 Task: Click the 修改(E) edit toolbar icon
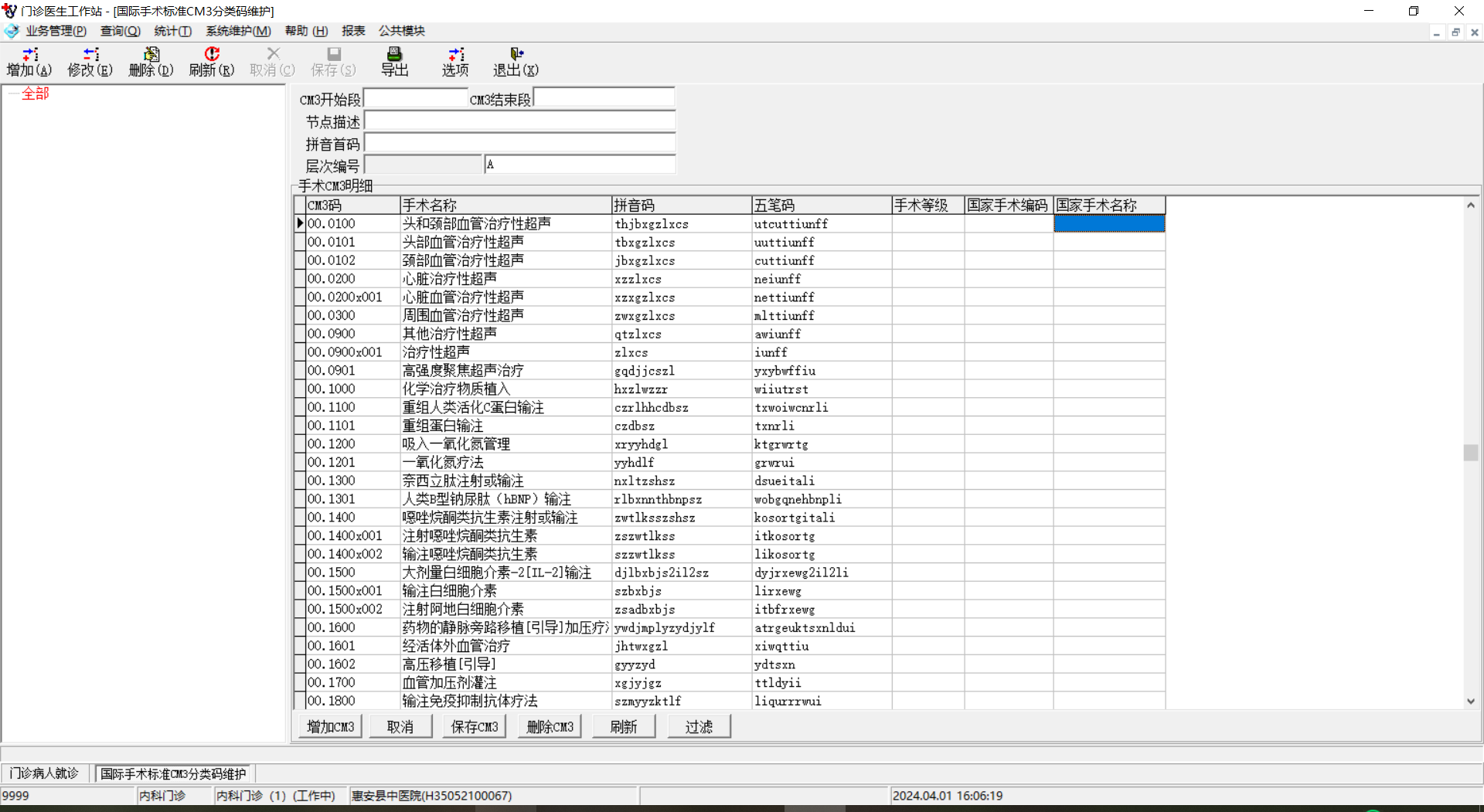coord(90,62)
